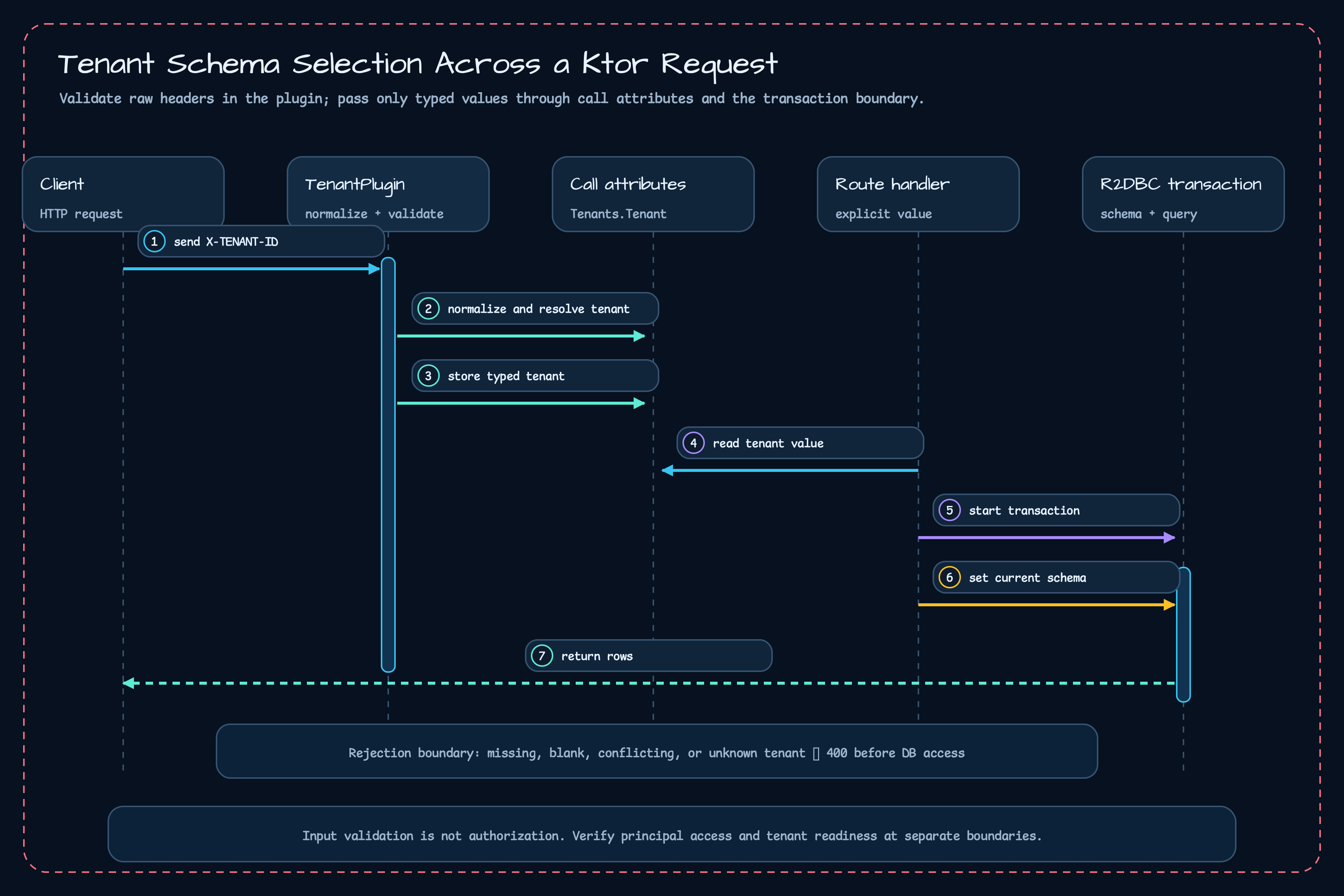Click the Client participant box
Image resolution: width=1344 pixels, height=896 pixels.
point(123,194)
